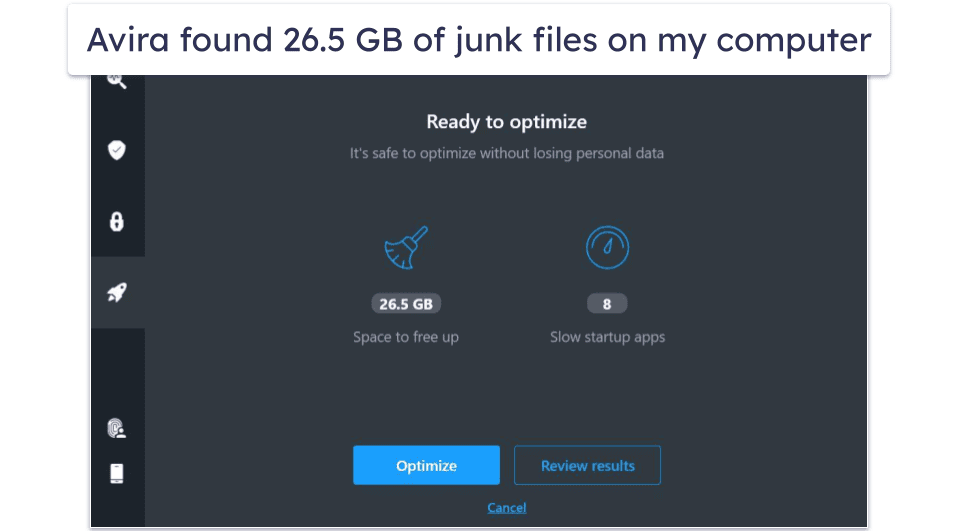This screenshot has width=959, height=531.
Task: Open the identity fingerprint icon in sidebar
Action: tap(117, 429)
